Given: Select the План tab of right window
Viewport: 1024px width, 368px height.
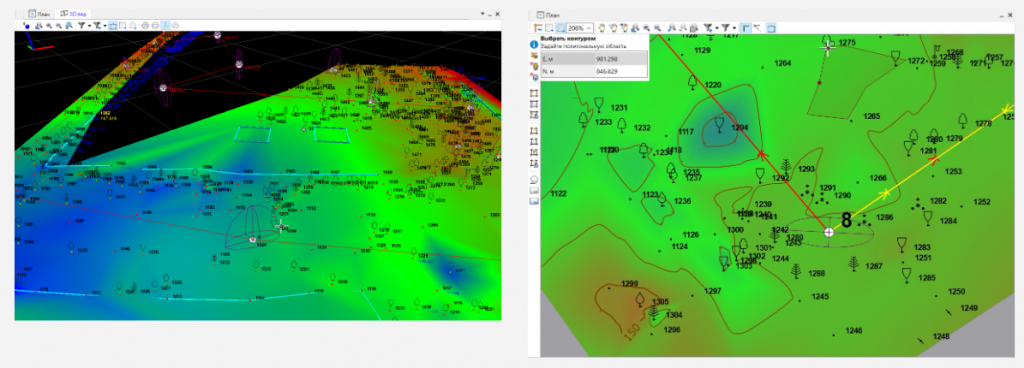Looking at the screenshot, I should [x=548, y=15].
